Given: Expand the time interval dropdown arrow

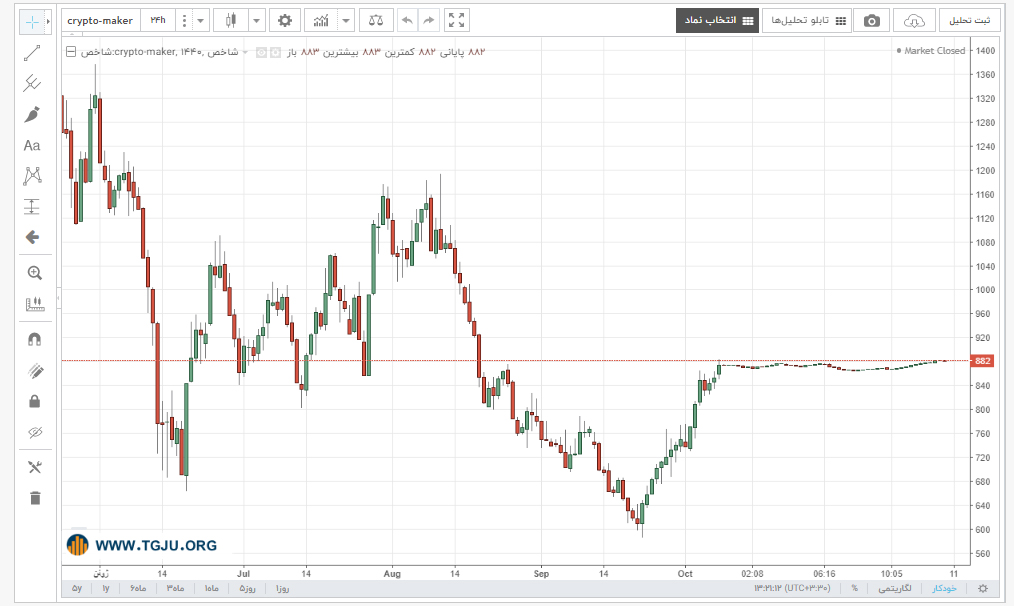Looking at the screenshot, I should click(x=200, y=21).
